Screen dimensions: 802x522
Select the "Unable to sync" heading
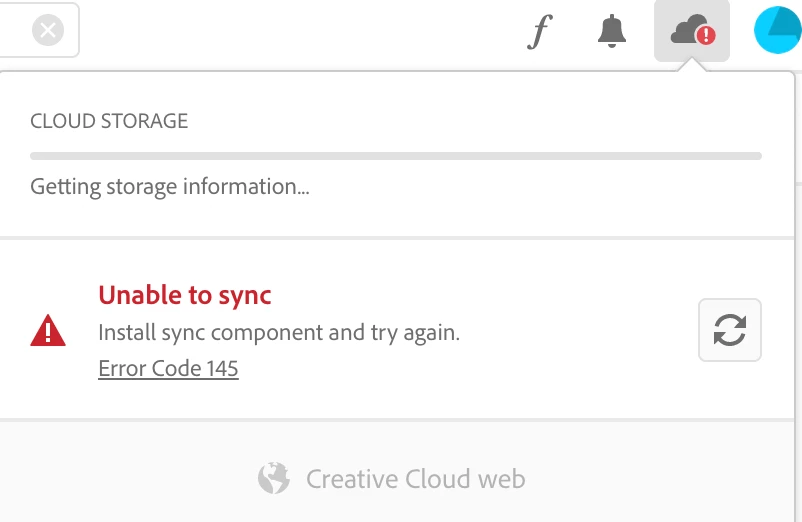pyautogui.click(x=185, y=295)
